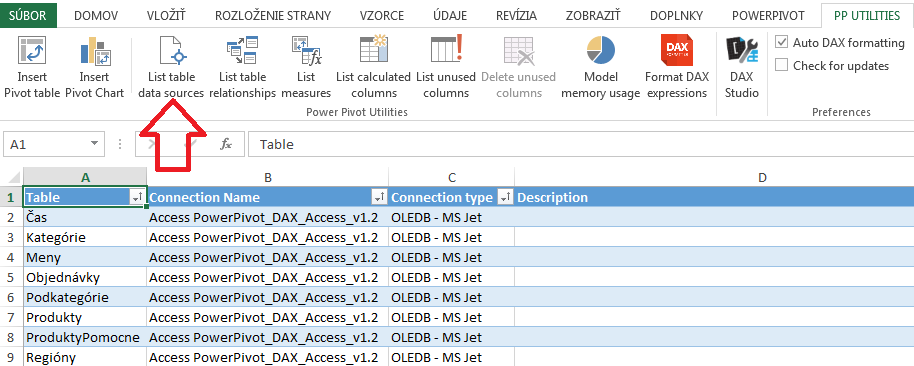The image size is (914, 366).
Task: Launch DAX Studio
Action: tap(742, 67)
